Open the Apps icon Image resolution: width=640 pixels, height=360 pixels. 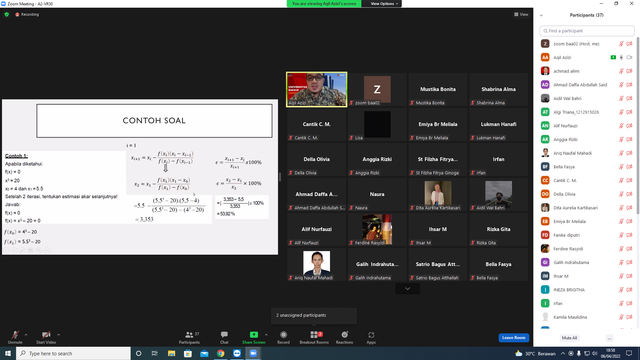click(x=371, y=335)
